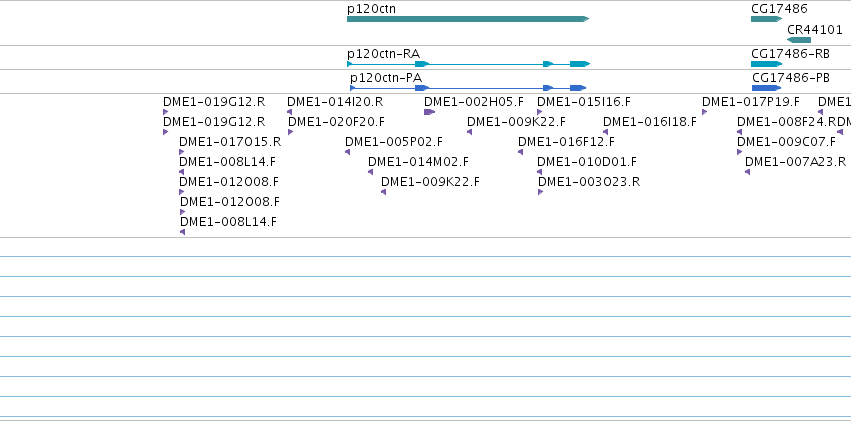Screen dimensions: 851x421
Task: Select the DME1-017P19.F feature label
Action: coord(751,101)
